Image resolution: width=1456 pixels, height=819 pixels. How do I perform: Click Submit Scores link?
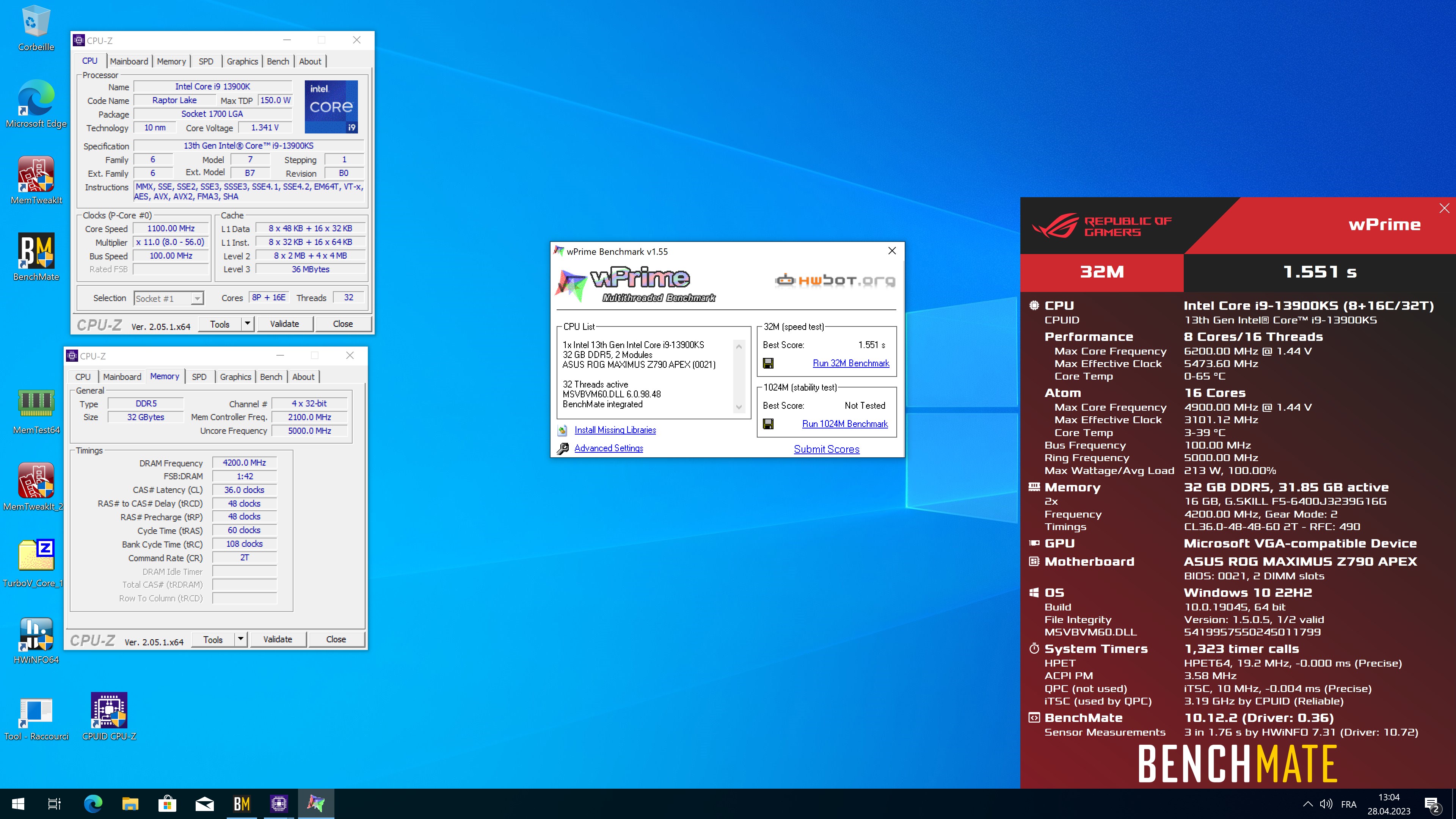tap(826, 449)
